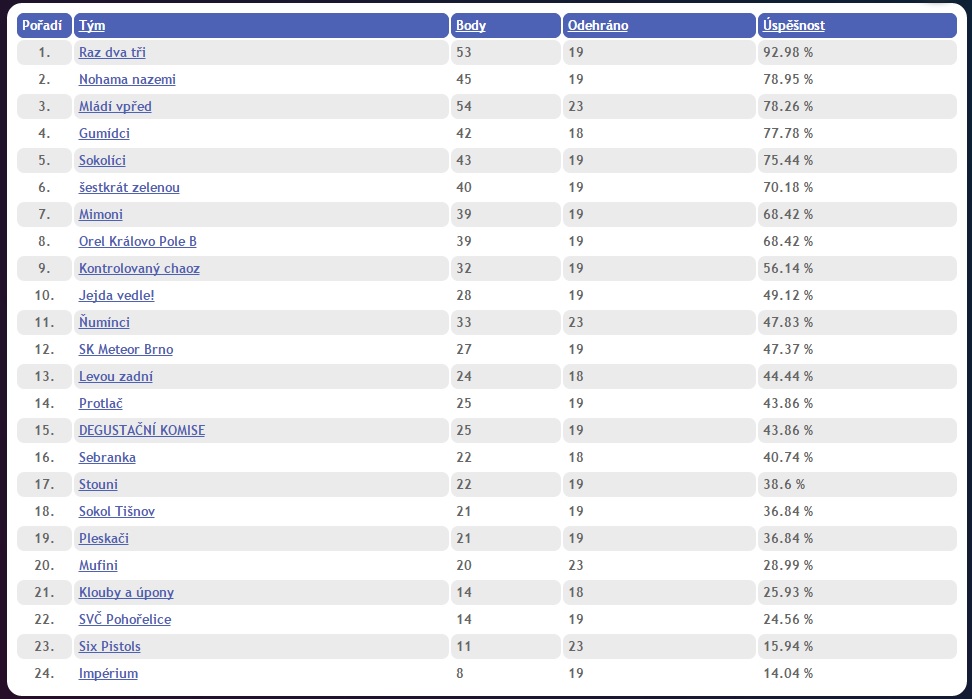Select the Sokolíci team link
The height and width of the screenshot is (699, 972).
click(x=102, y=160)
